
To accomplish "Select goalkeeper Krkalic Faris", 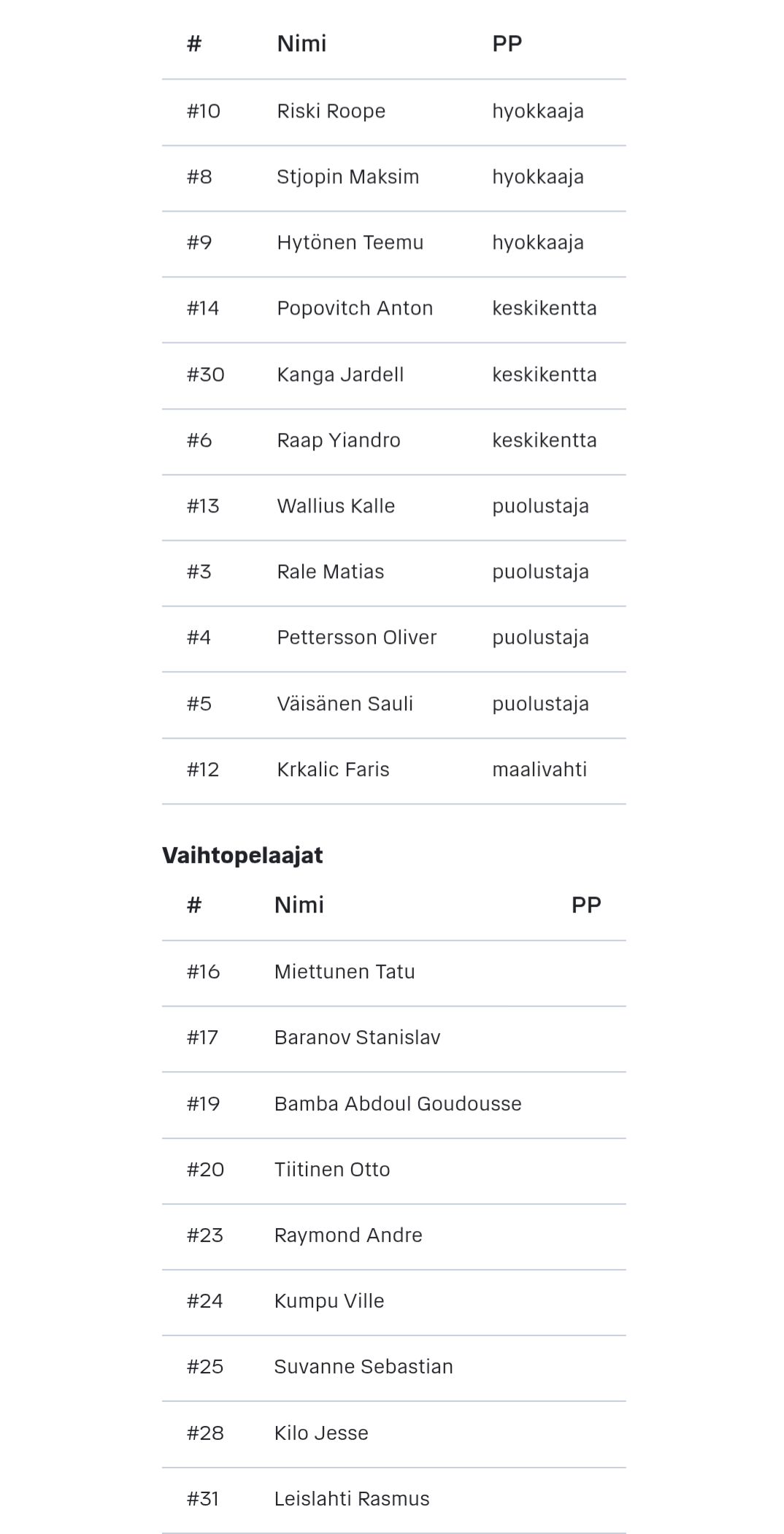I will click(333, 770).
